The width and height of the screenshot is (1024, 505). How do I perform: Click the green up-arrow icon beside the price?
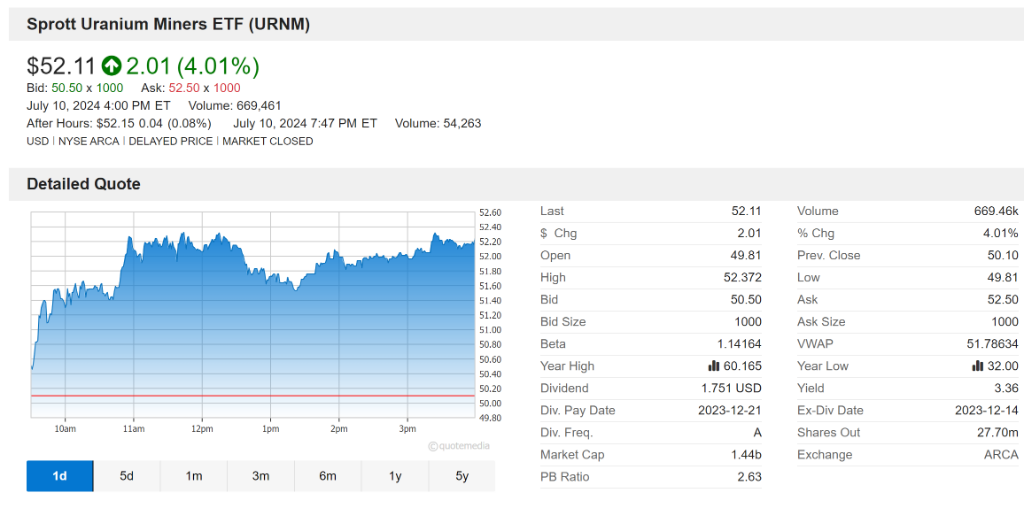[111, 67]
